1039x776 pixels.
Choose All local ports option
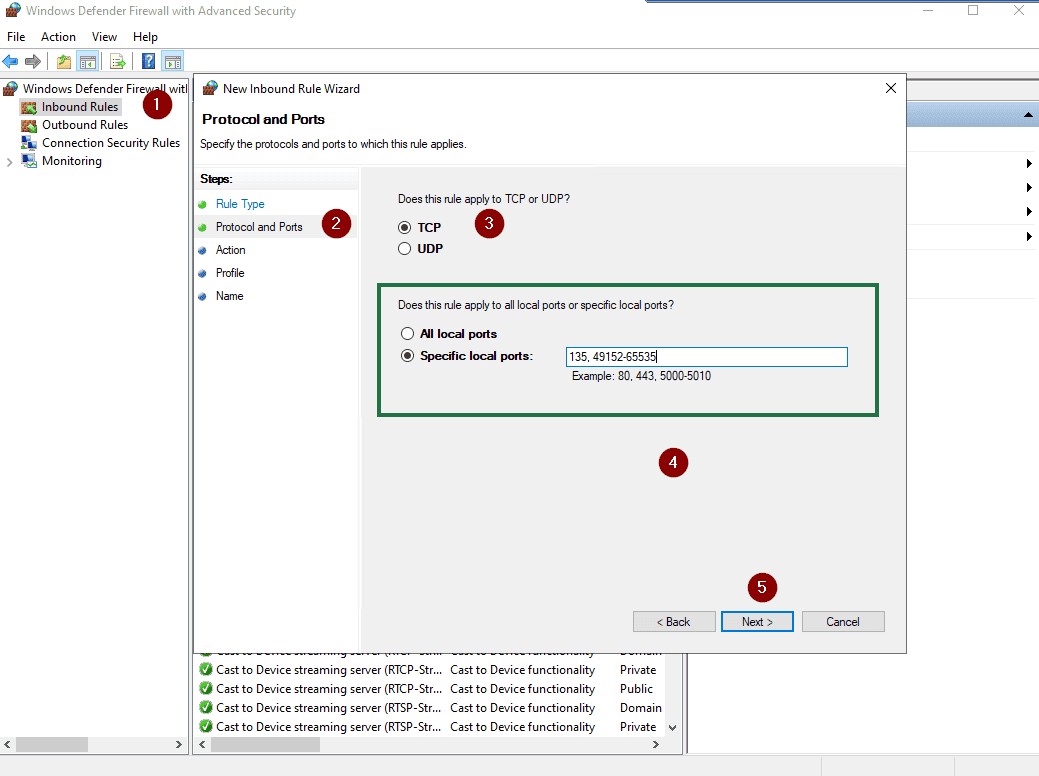(x=407, y=334)
